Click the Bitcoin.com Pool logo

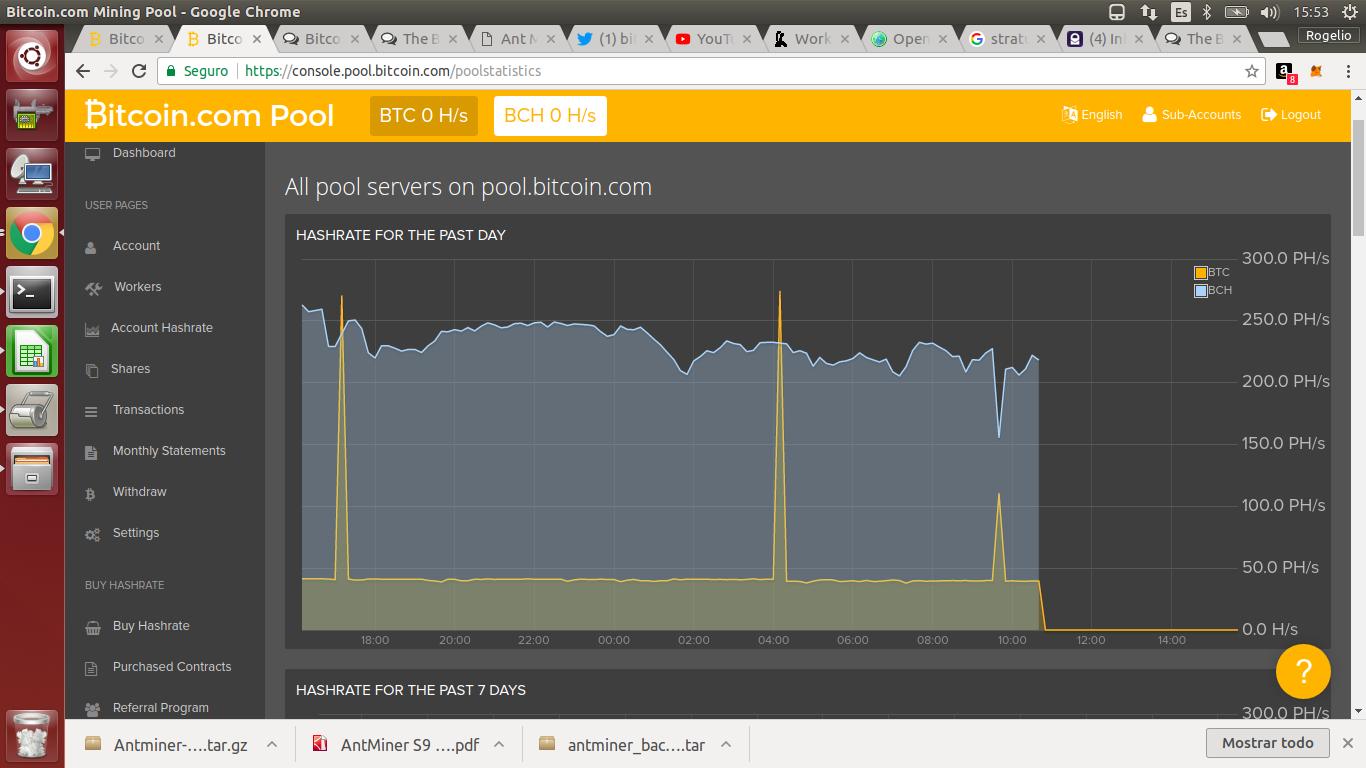coord(209,115)
